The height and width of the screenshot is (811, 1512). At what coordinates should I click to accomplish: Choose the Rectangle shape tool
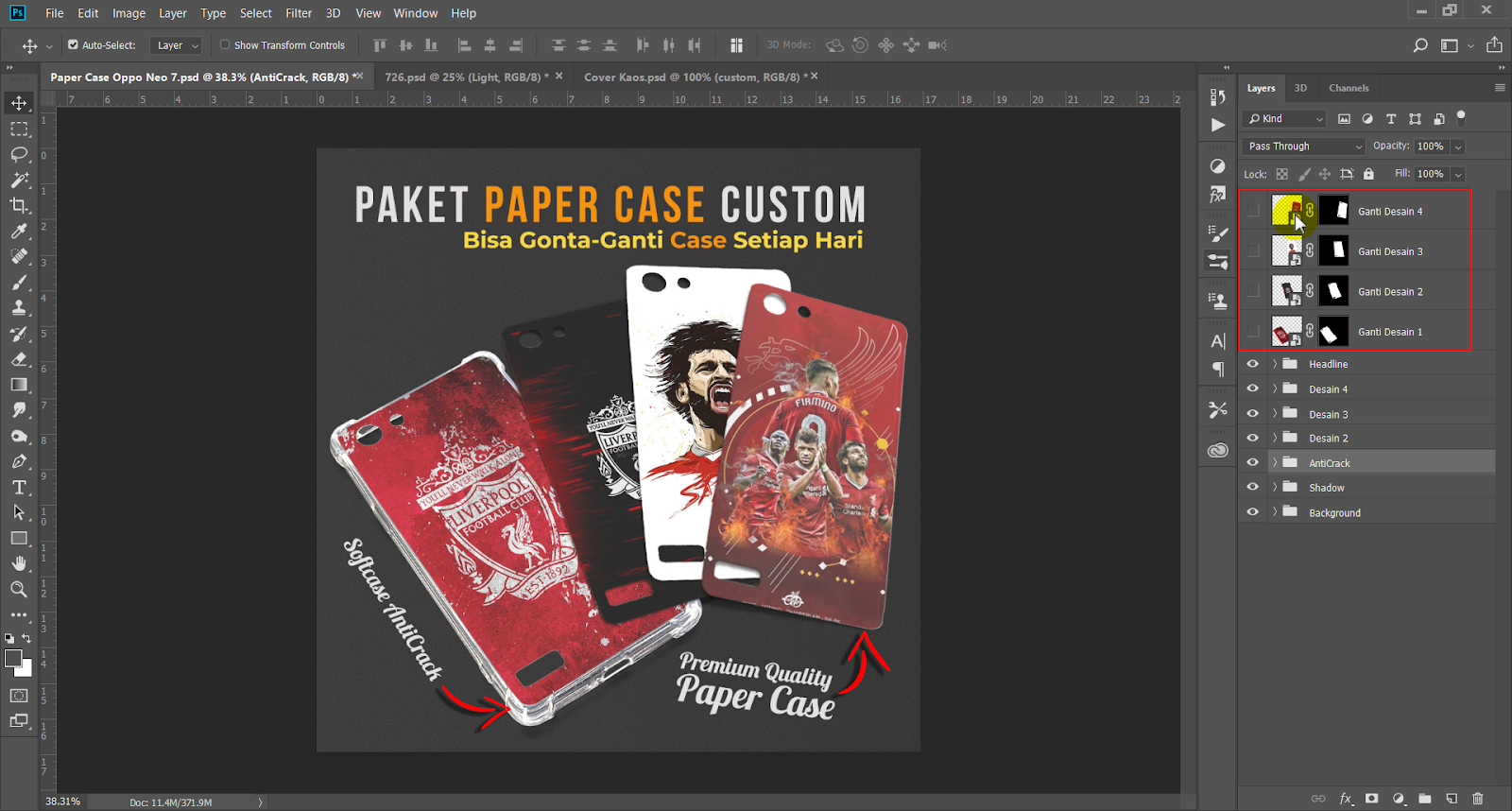click(19, 538)
